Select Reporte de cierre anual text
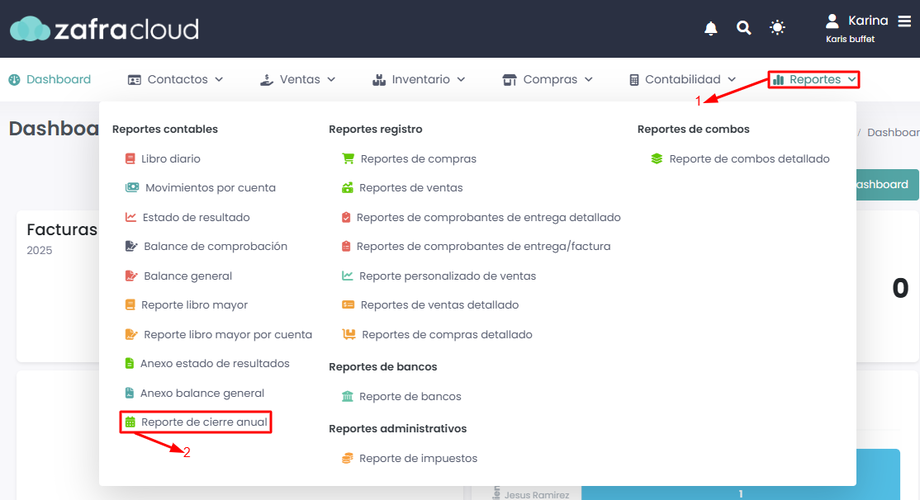Screen dimensions: 920x500 [204, 422]
